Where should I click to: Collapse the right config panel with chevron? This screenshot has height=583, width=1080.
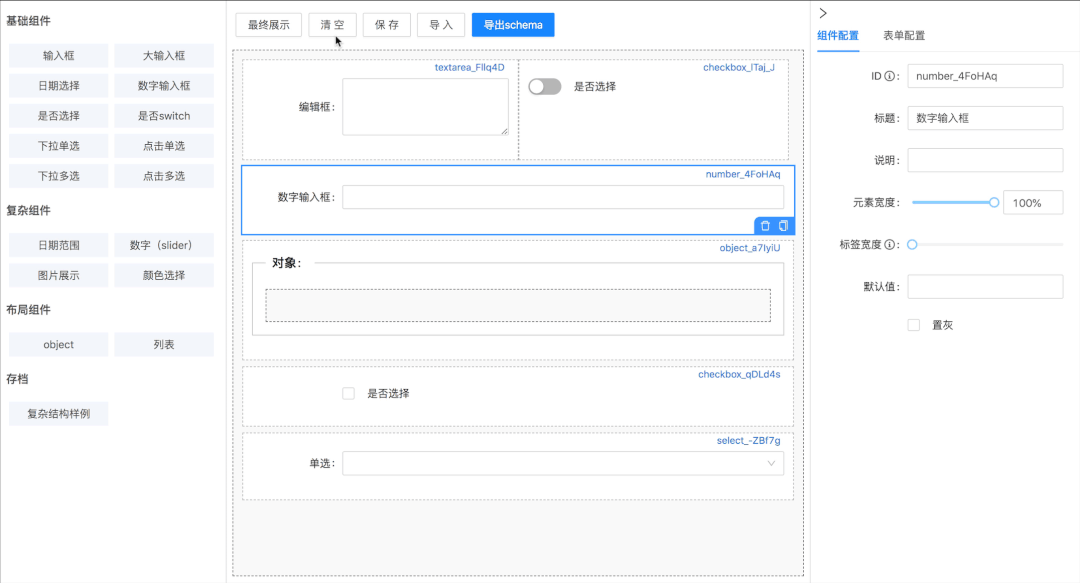822,13
